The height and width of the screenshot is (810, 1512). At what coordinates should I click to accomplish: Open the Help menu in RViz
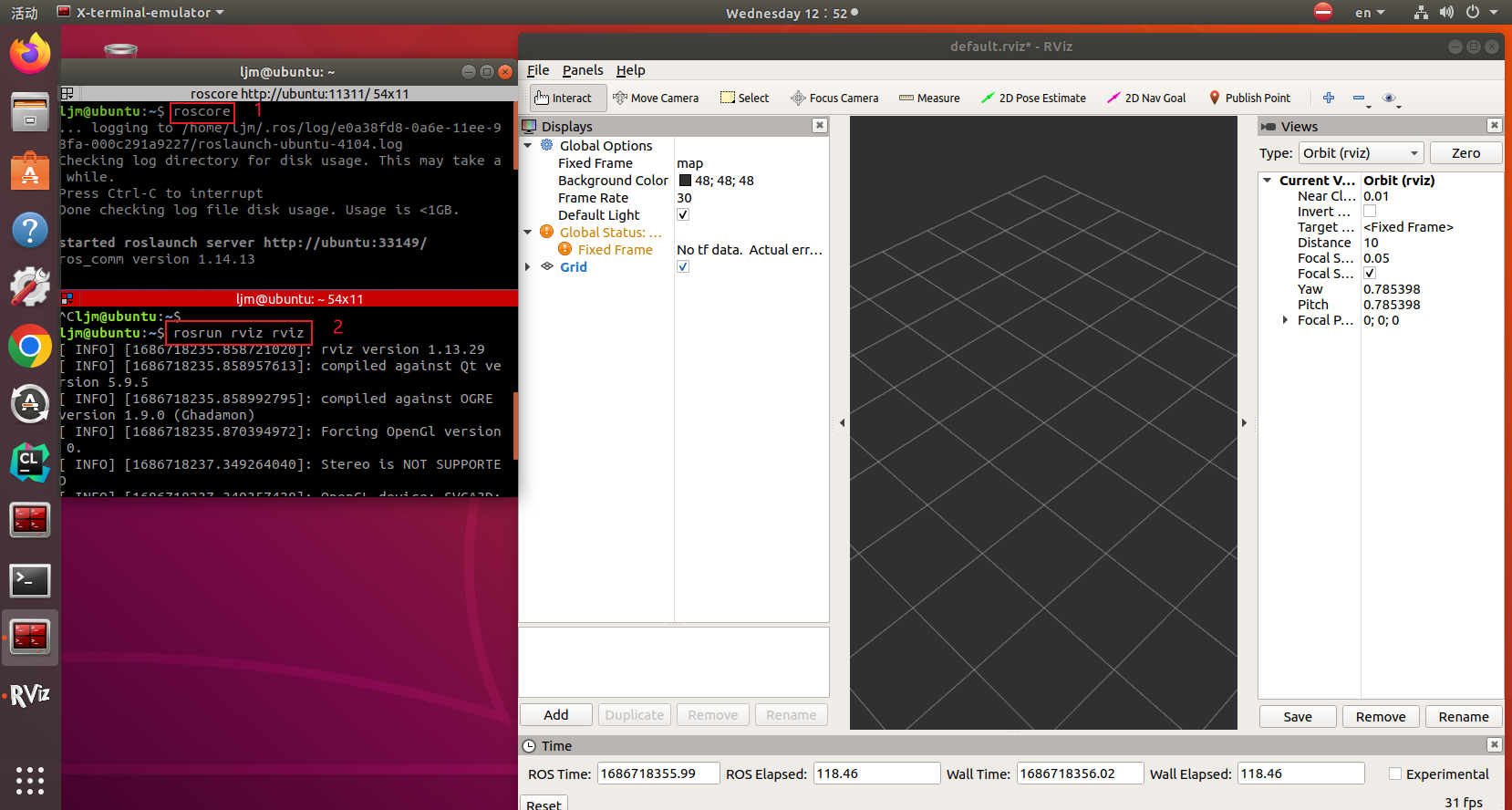click(x=630, y=70)
